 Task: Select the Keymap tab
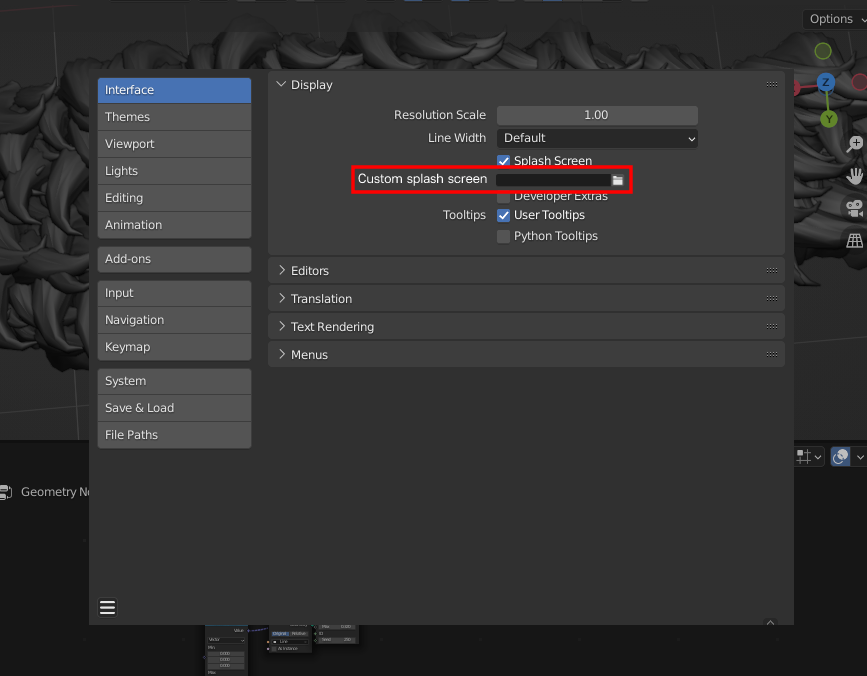(174, 347)
